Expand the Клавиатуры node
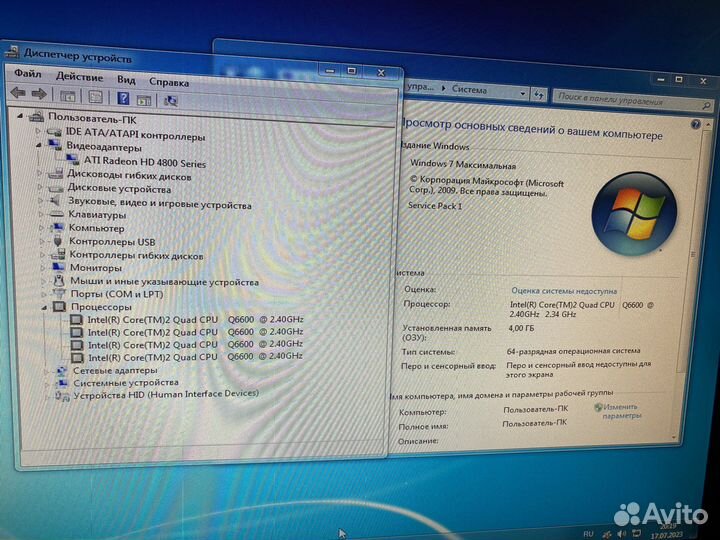This screenshot has width=720, height=540. pyautogui.click(x=41, y=214)
